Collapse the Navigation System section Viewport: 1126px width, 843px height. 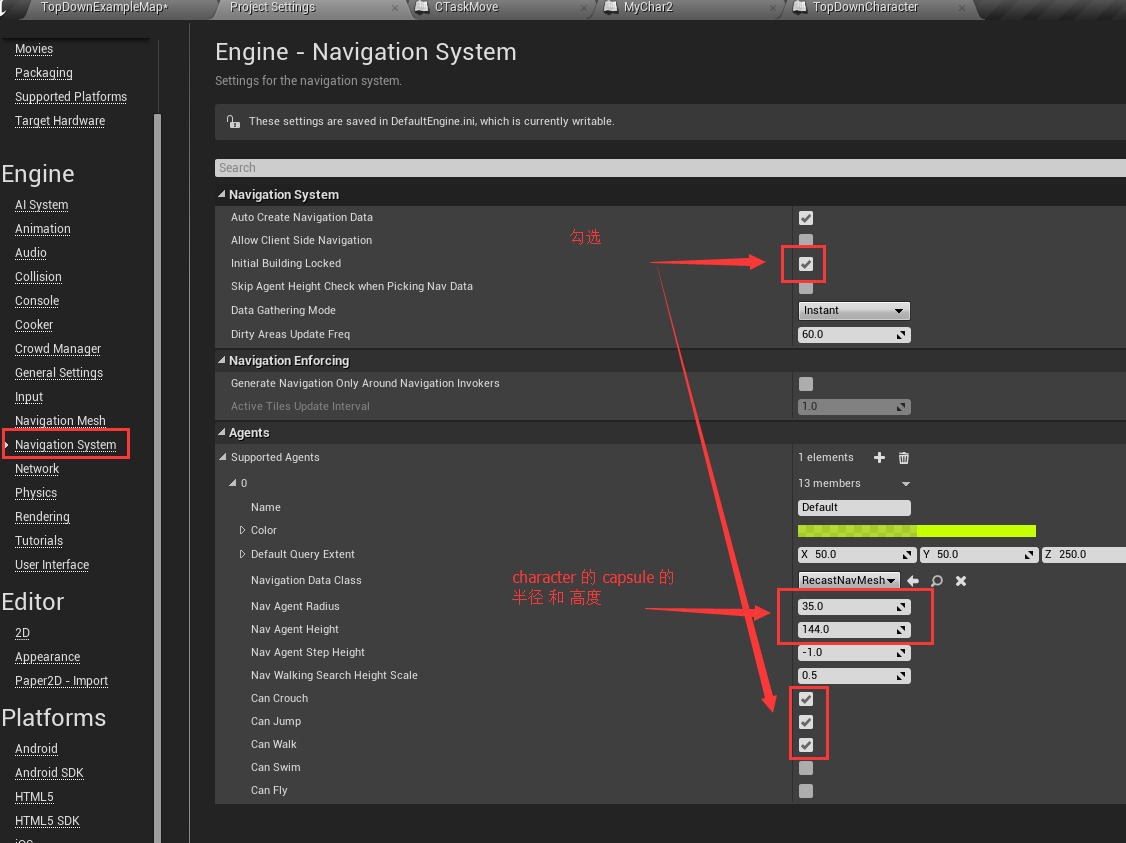click(221, 194)
